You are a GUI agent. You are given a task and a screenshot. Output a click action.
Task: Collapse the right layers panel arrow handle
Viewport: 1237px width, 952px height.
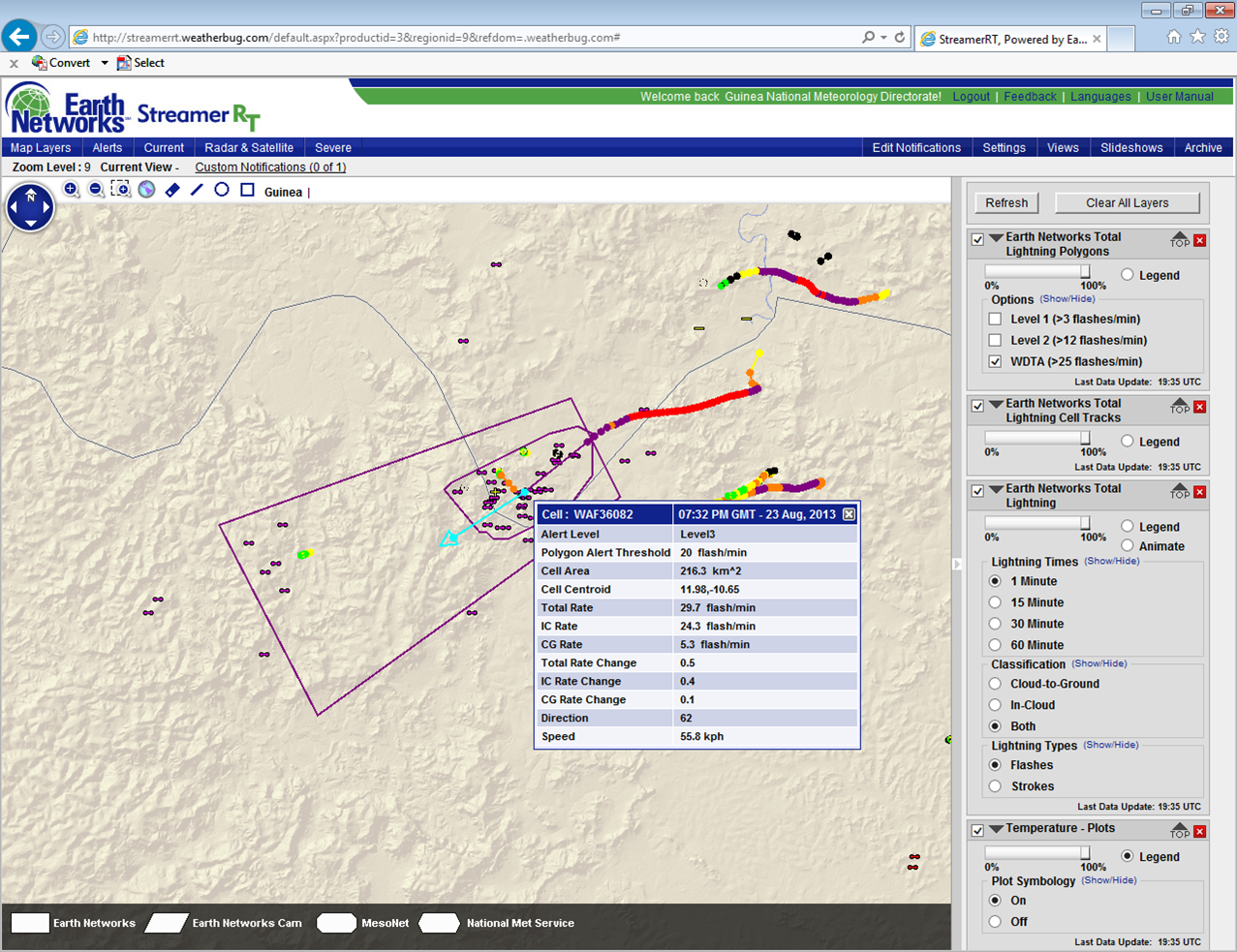957,564
